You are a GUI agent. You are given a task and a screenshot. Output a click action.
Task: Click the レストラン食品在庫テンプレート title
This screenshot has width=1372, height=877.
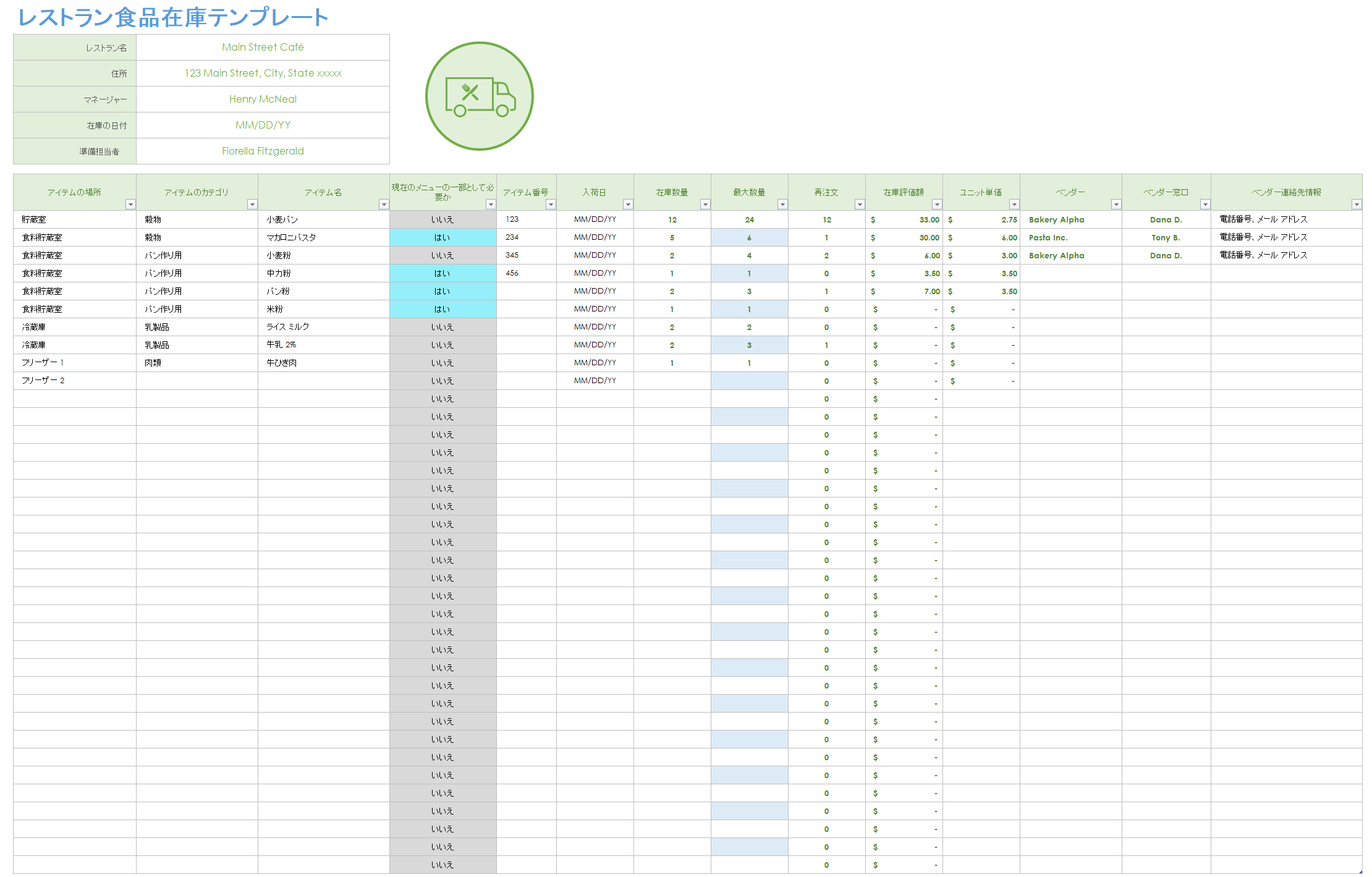pyautogui.click(x=173, y=17)
